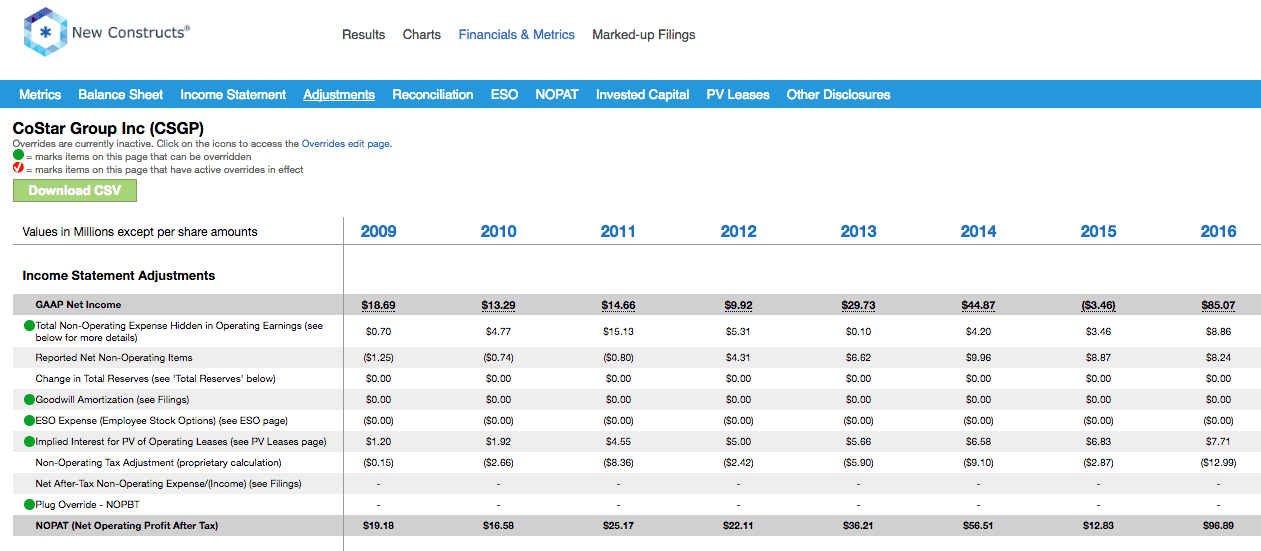Image resolution: width=1261 pixels, height=551 pixels.
Task: Click the Income Statement Adjustments heading
Action: (119, 276)
